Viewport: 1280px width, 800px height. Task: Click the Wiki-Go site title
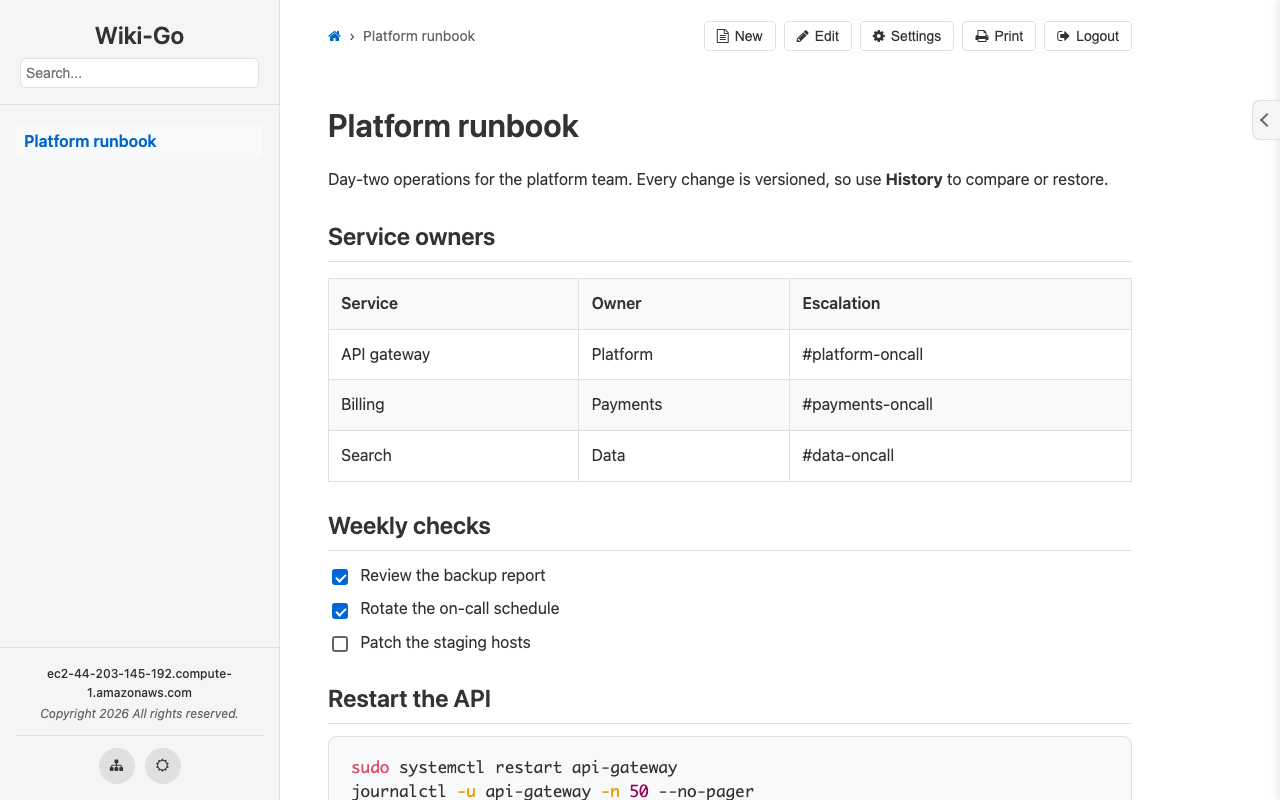pyautogui.click(x=139, y=36)
